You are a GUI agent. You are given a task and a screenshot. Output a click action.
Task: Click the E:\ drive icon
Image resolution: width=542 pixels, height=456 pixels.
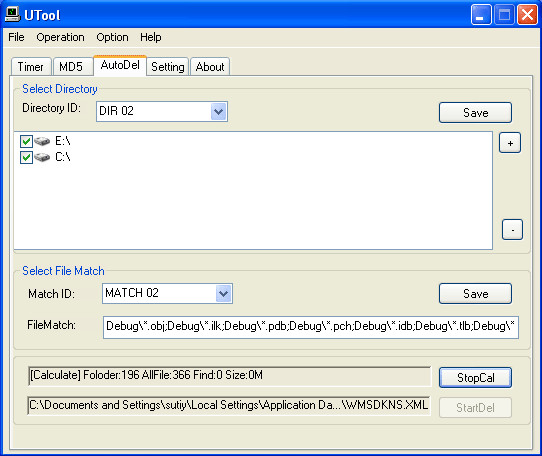pyautogui.click(x=42, y=141)
